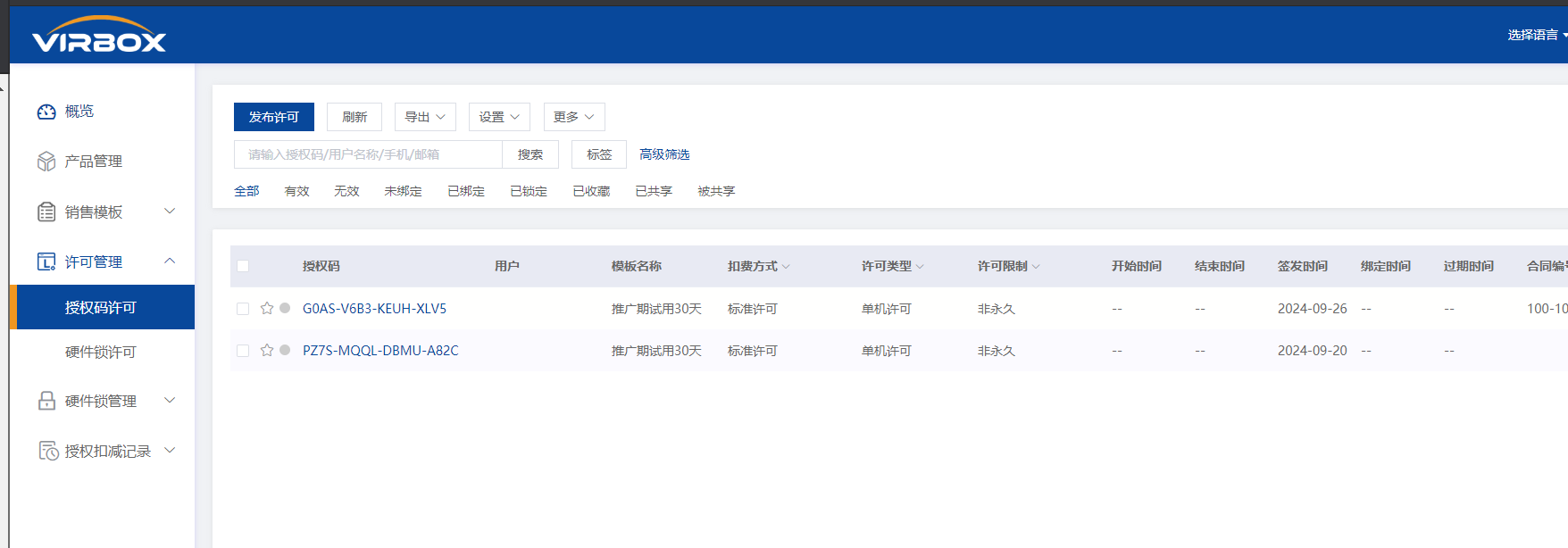Click the 授权码 column header
The height and width of the screenshot is (548, 1568).
[x=321, y=266]
